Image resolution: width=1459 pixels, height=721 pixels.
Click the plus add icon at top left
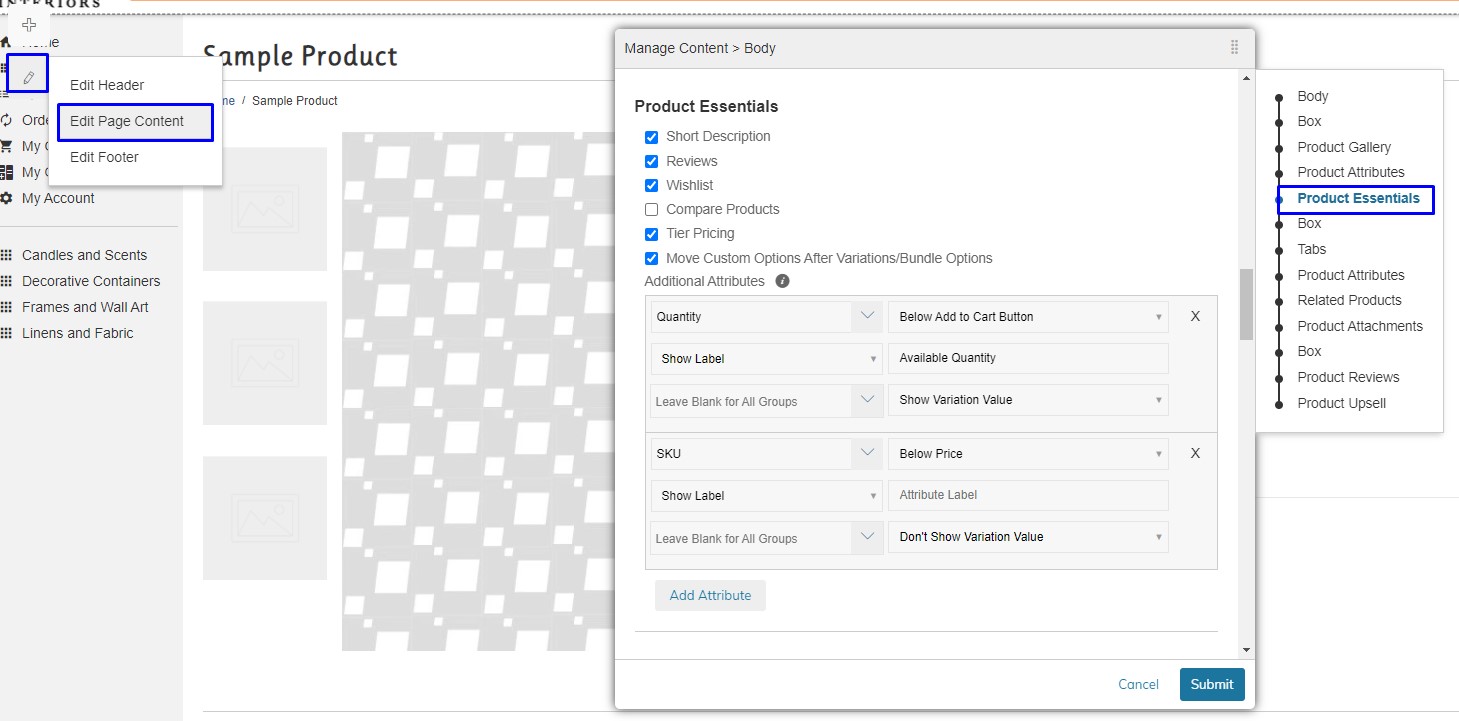pyautogui.click(x=29, y=25)
